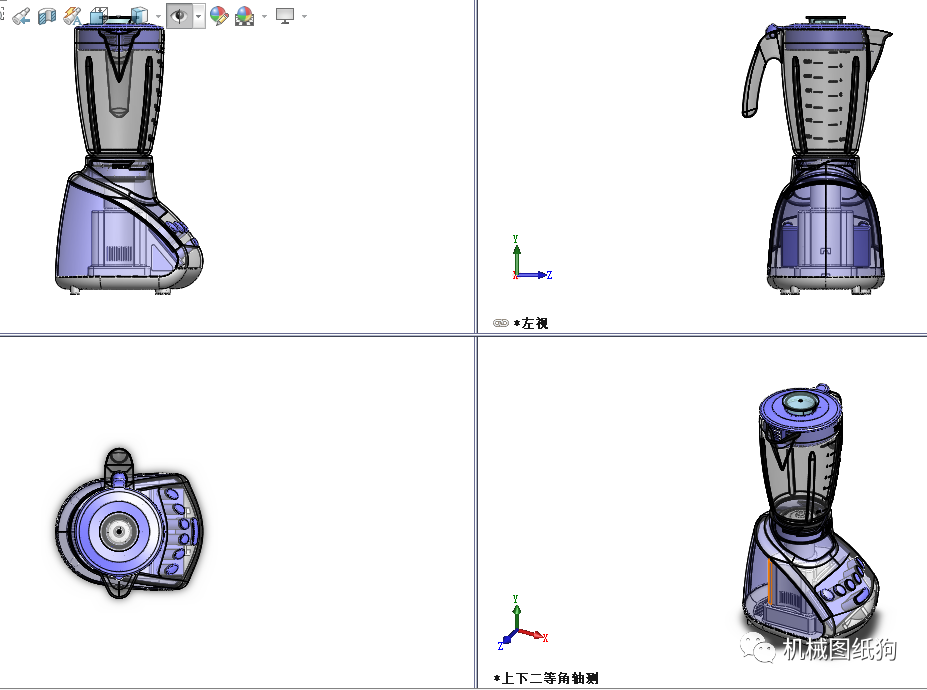Image resolution: width=927 pixels, height=690 pixels.
Task: Click the Display Style cube icon
Action: [140, 16]
